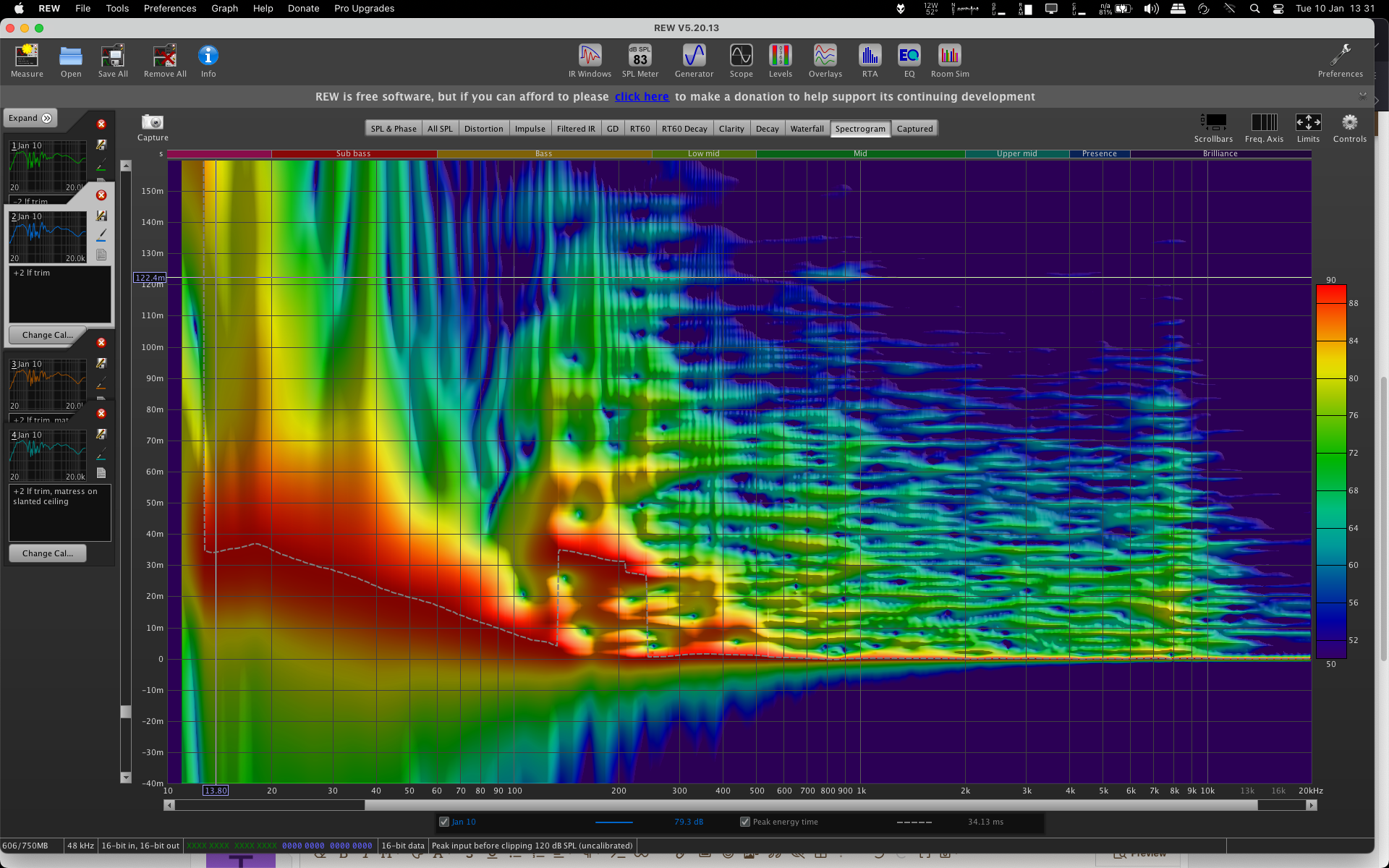Switch to RT60 tab
The image size is (1389, 868).
coord(640,129)
